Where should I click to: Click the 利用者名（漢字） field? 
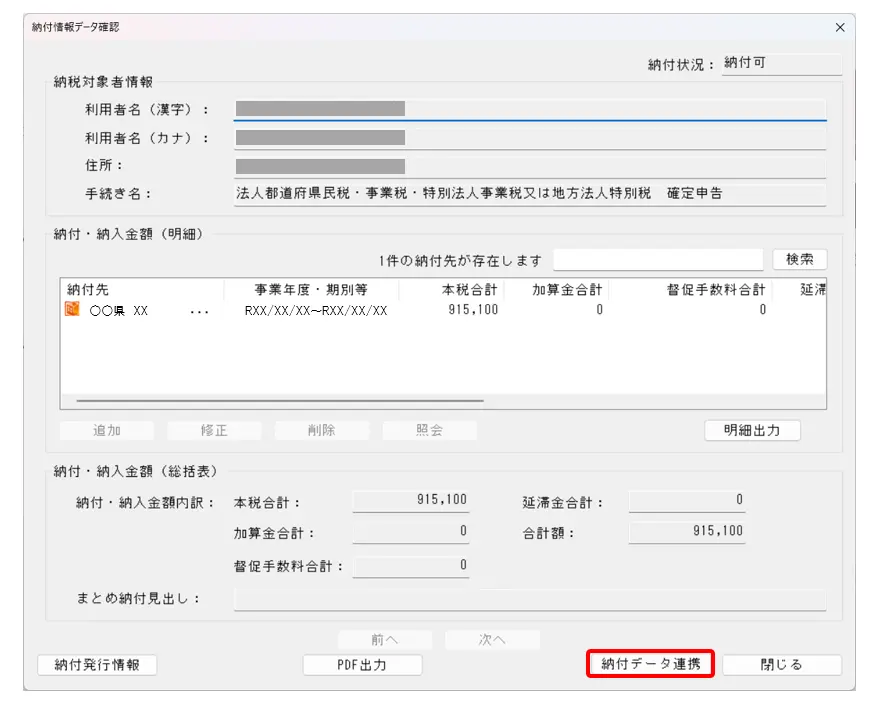tap(530, 109)
